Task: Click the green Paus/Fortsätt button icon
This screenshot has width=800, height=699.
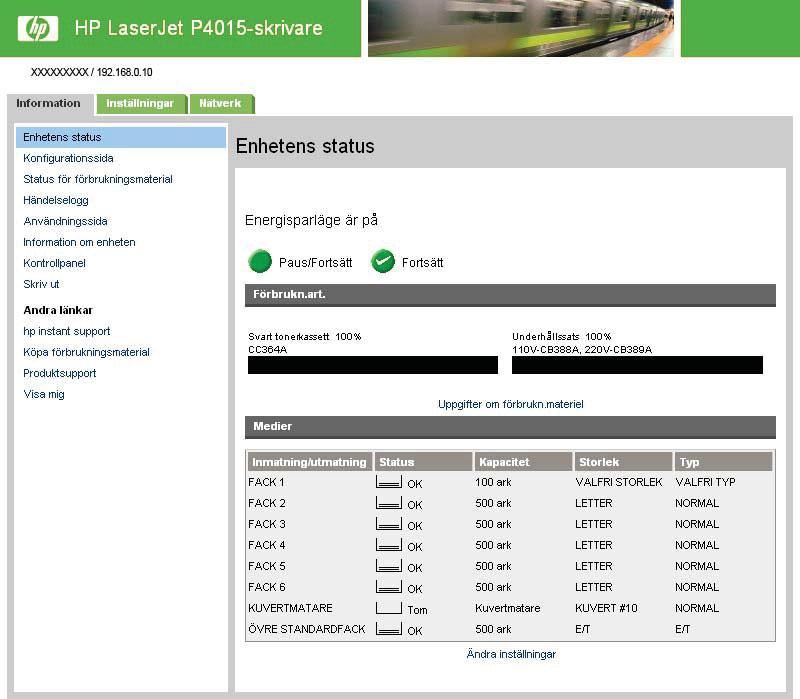Action: pos(260,261)
